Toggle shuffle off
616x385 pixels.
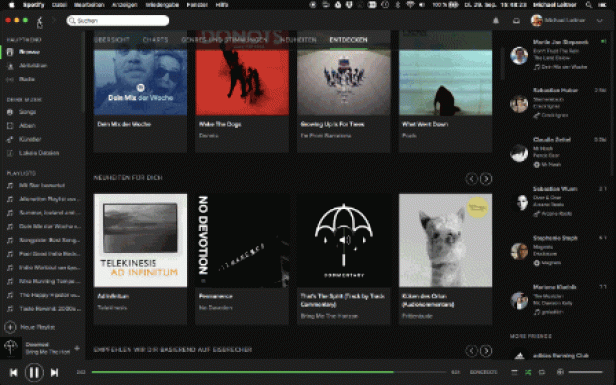[x=528, y=372]
